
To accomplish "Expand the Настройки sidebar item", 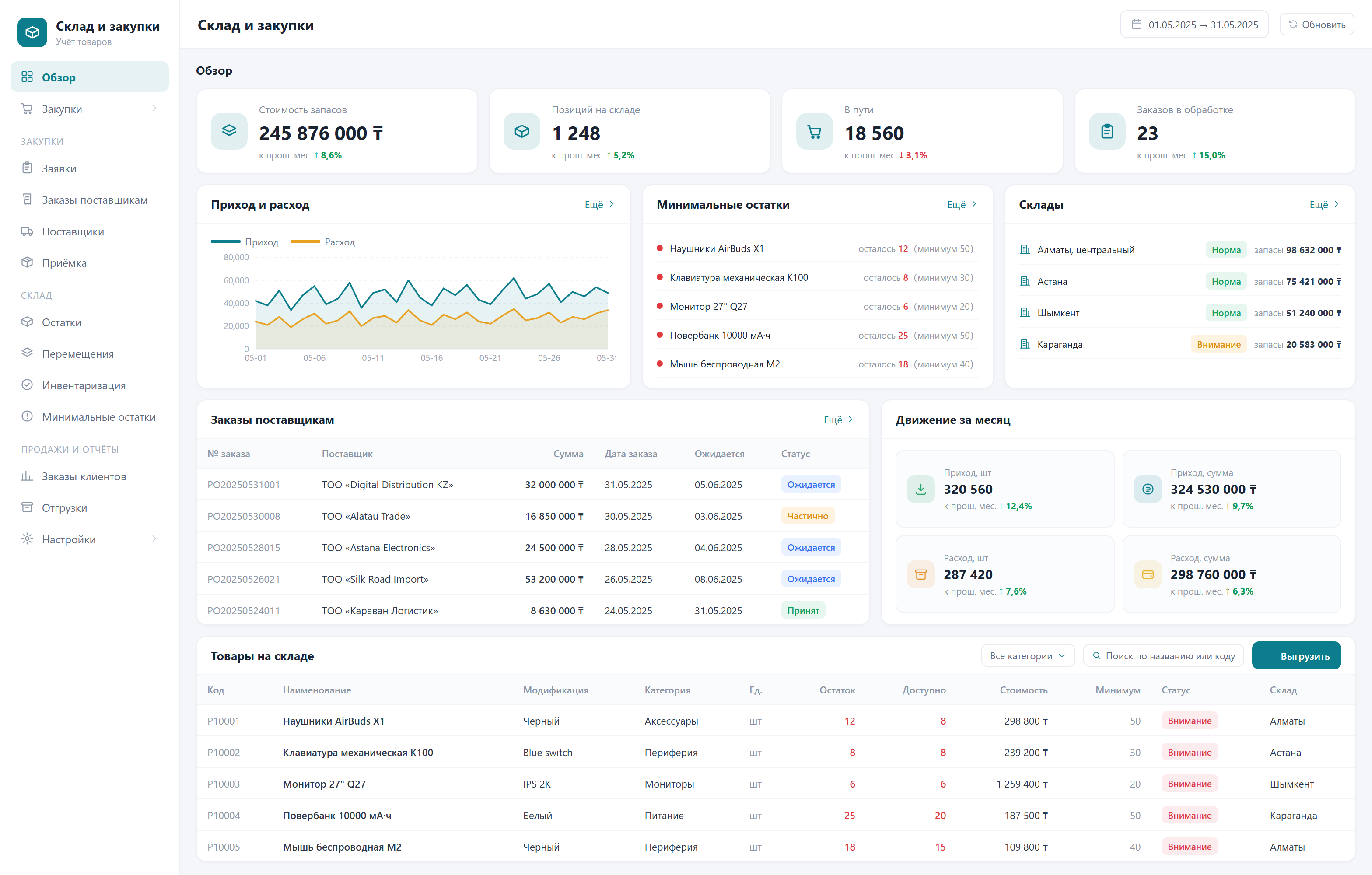I will [x=89, y=539].
